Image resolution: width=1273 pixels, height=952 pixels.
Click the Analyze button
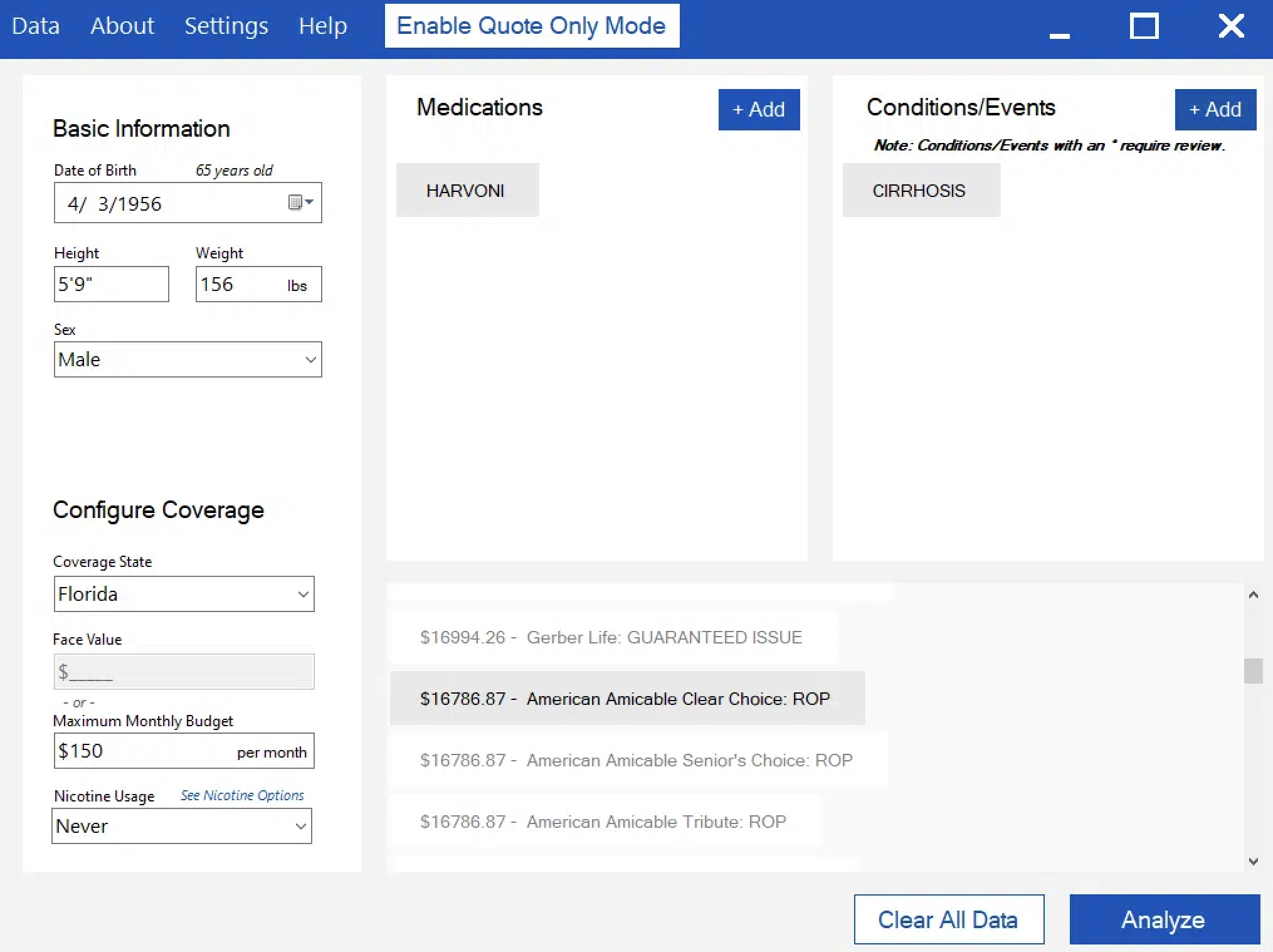pyautogui.click(x=1164, y=919)
